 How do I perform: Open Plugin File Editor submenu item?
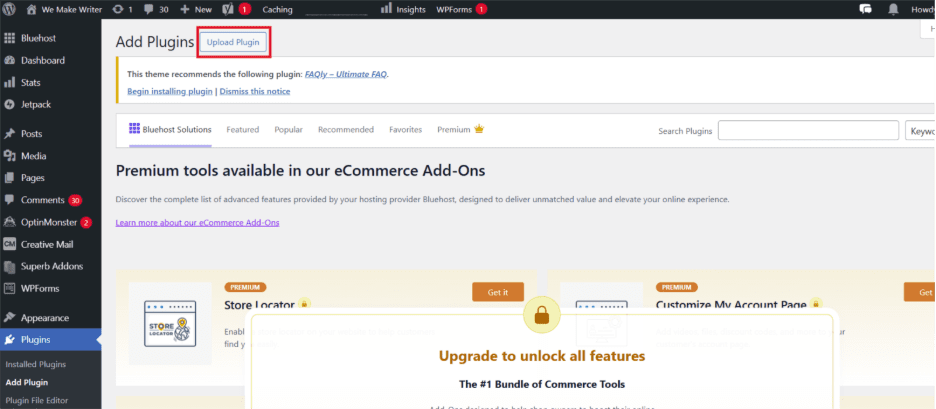coord(37,400)
